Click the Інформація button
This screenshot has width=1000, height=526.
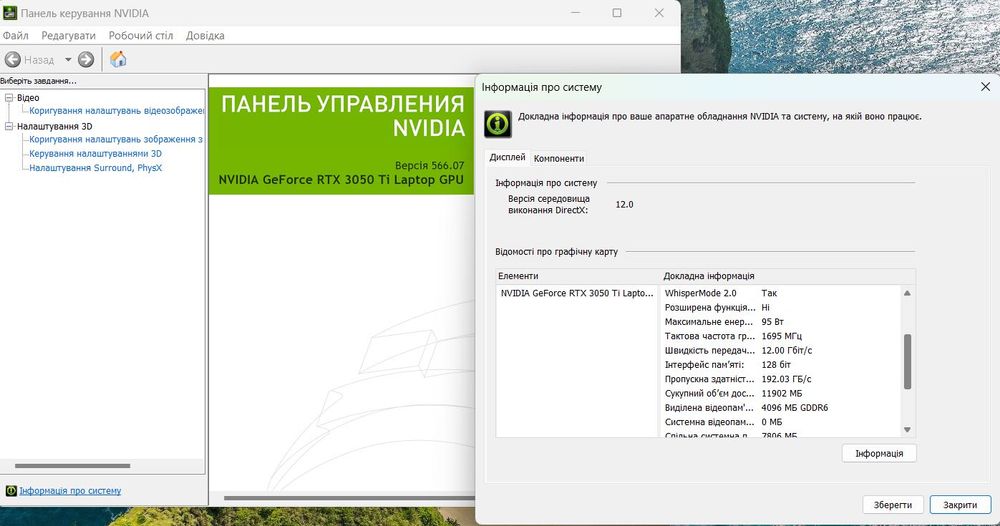[879, 453]
